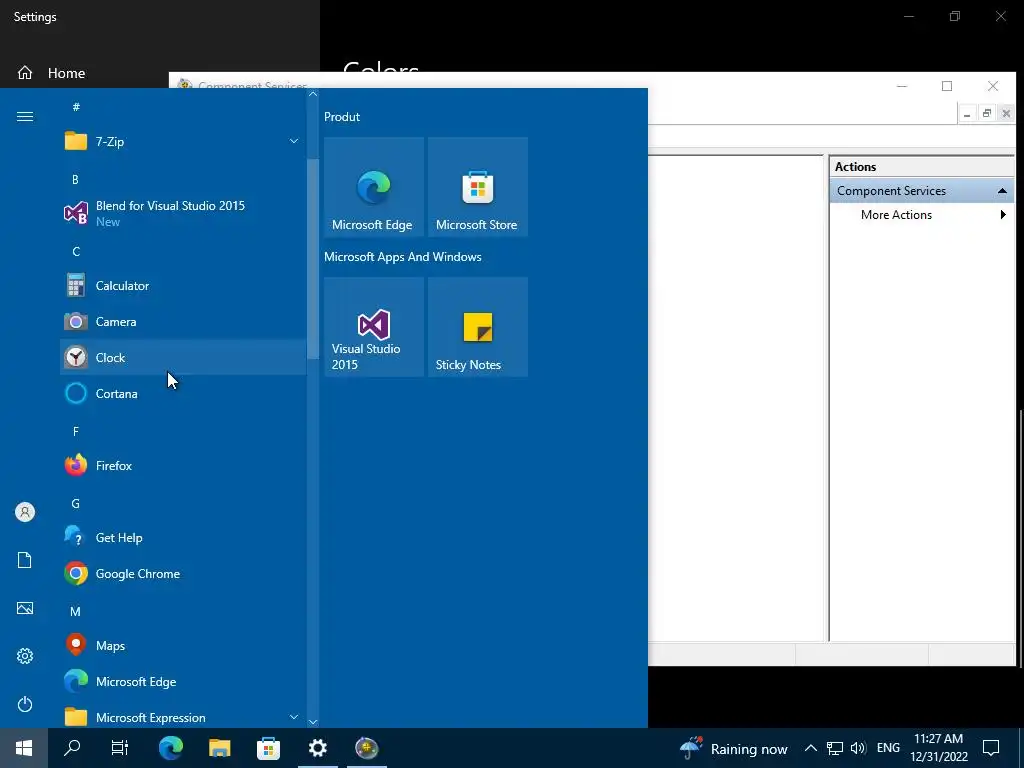This screenshot has height=768, width=1024.
Task: Open More Actions submenu arrow
Action: [x=1003, y=215]
